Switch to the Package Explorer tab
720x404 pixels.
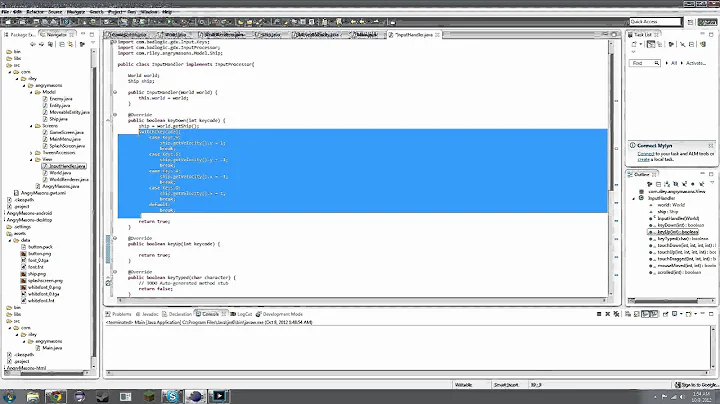19,34
